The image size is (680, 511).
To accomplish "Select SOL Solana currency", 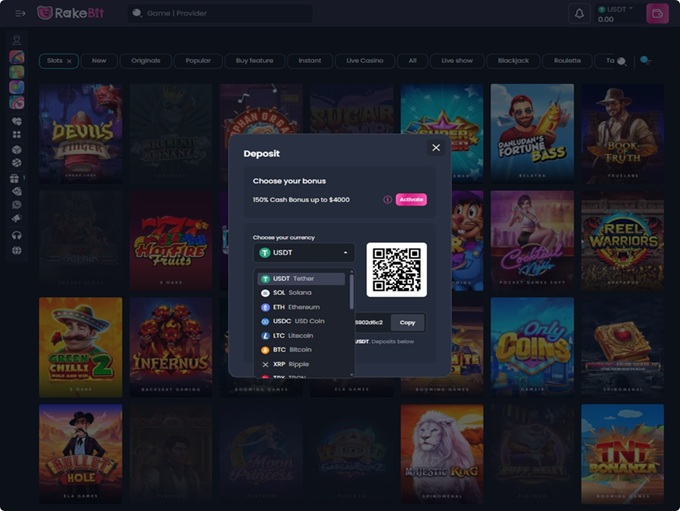I will [301, 293].
